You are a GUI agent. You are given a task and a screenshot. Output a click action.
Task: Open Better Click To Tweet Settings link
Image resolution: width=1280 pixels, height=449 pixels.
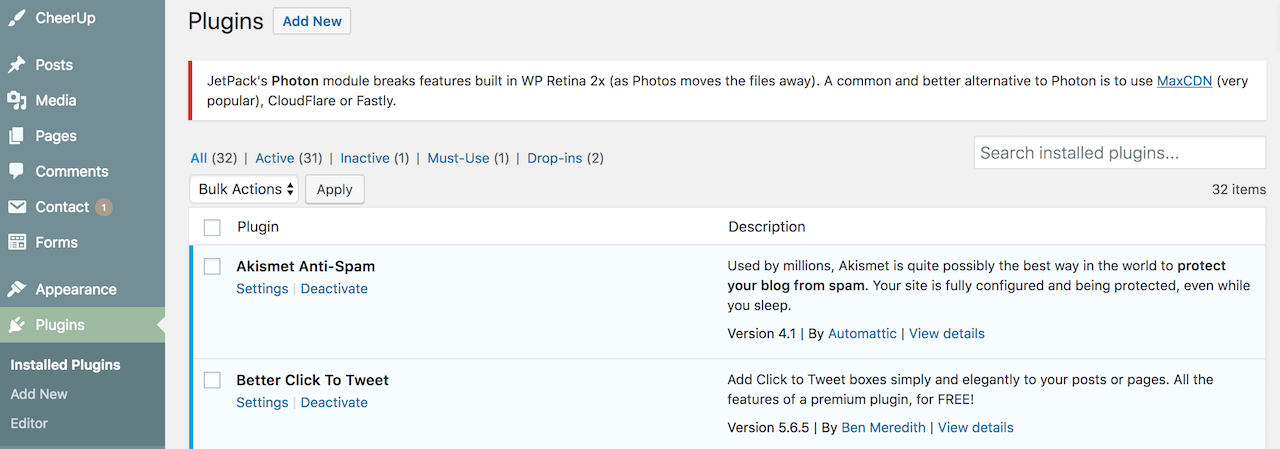click(x=262, y=402)
